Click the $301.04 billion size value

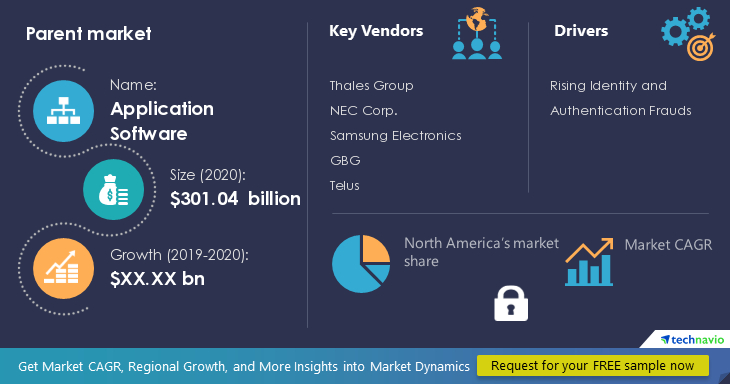(x=235, y=199)
